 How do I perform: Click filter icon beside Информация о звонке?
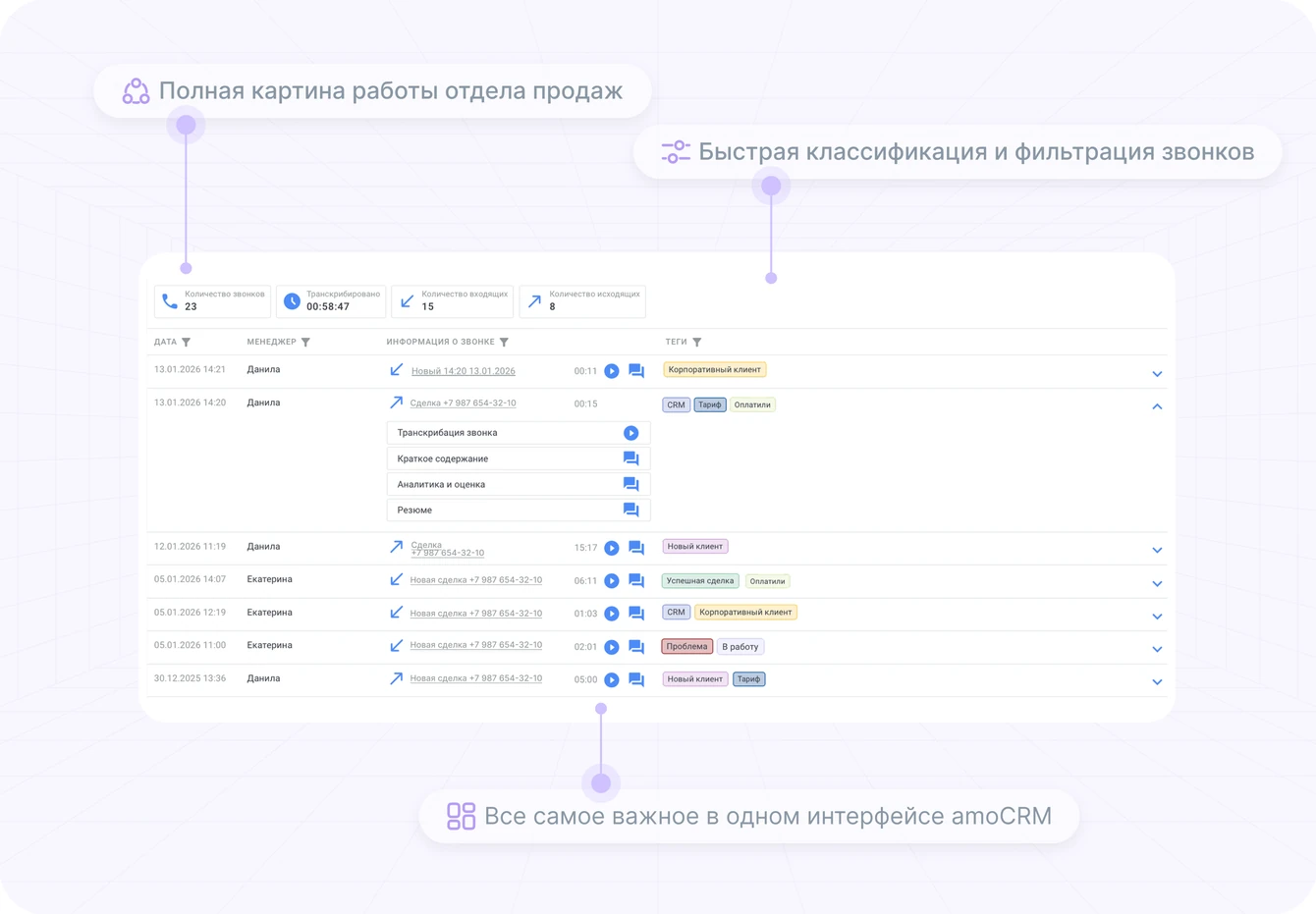pyautogui.click(x=504, y=343)
